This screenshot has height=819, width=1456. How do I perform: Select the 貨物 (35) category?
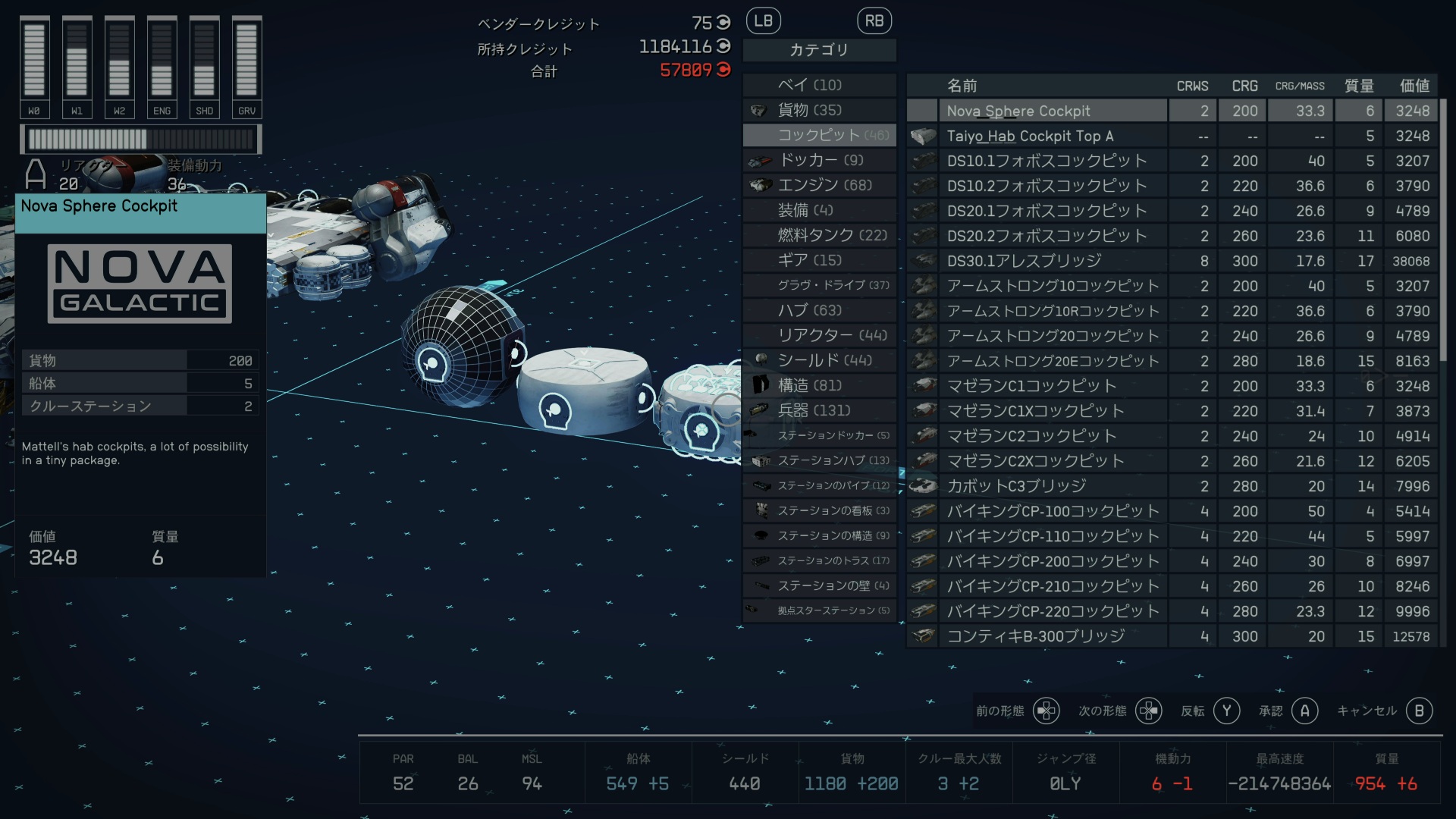click(x=820, y=110)
